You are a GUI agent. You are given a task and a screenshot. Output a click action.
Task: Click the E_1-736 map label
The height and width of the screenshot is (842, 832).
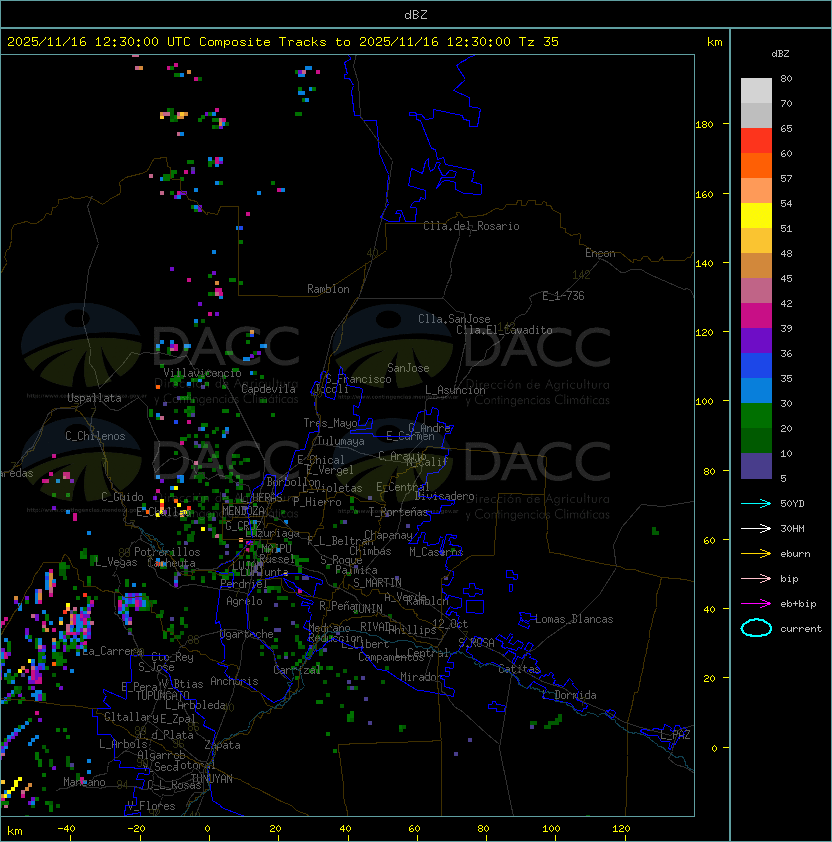pyautogui.click(x=563, y=296)
